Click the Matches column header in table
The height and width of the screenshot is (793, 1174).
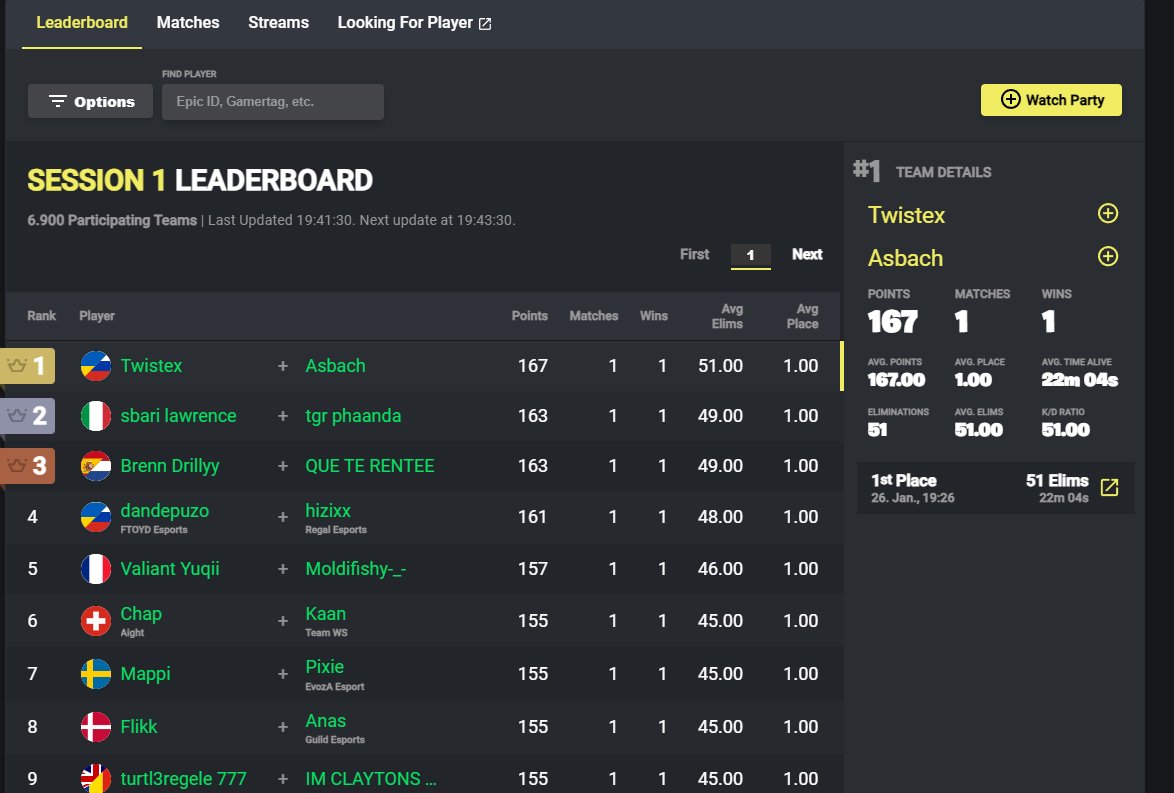(594, 316)
